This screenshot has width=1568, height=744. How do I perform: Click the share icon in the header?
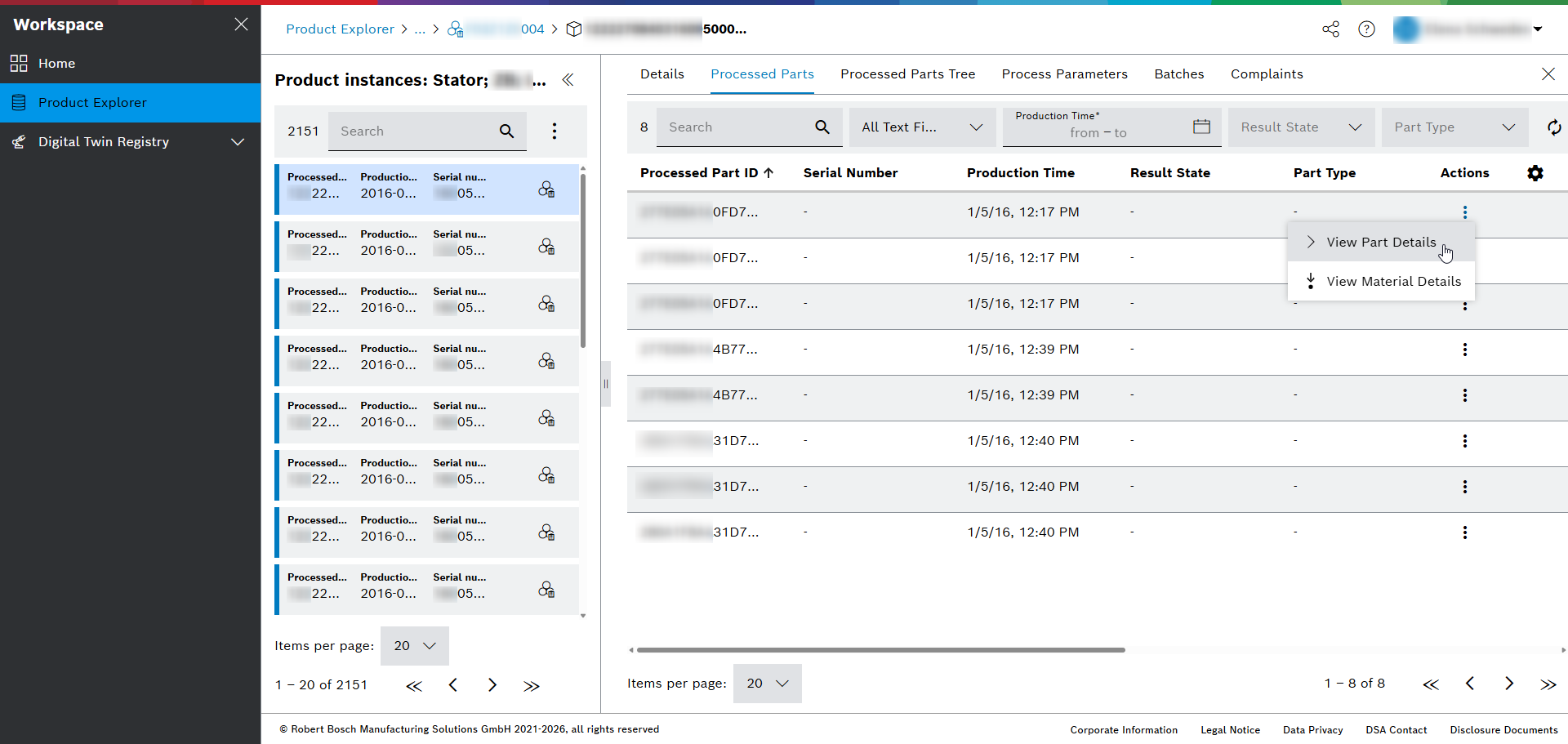click(x=1330, y=29)
